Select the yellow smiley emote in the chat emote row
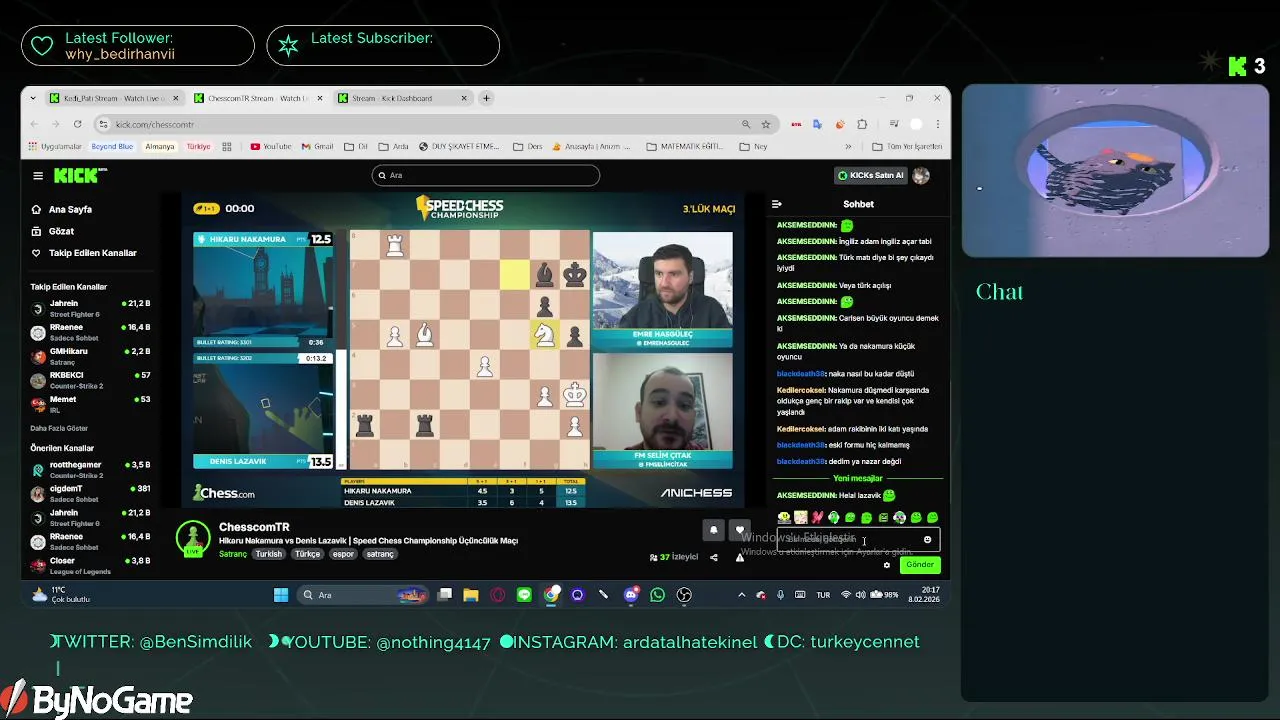This screenshot has width=1280, height=720. click(784, 518)
